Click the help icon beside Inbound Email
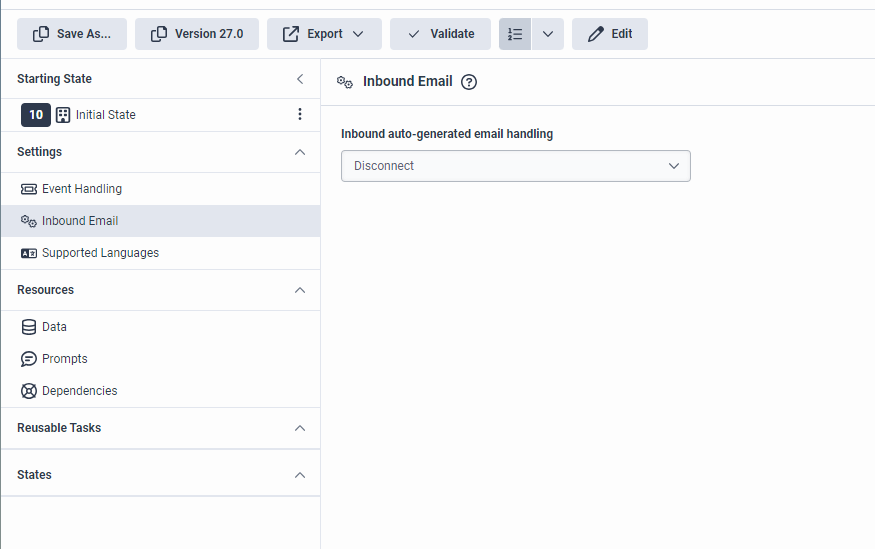 point(469,82)
